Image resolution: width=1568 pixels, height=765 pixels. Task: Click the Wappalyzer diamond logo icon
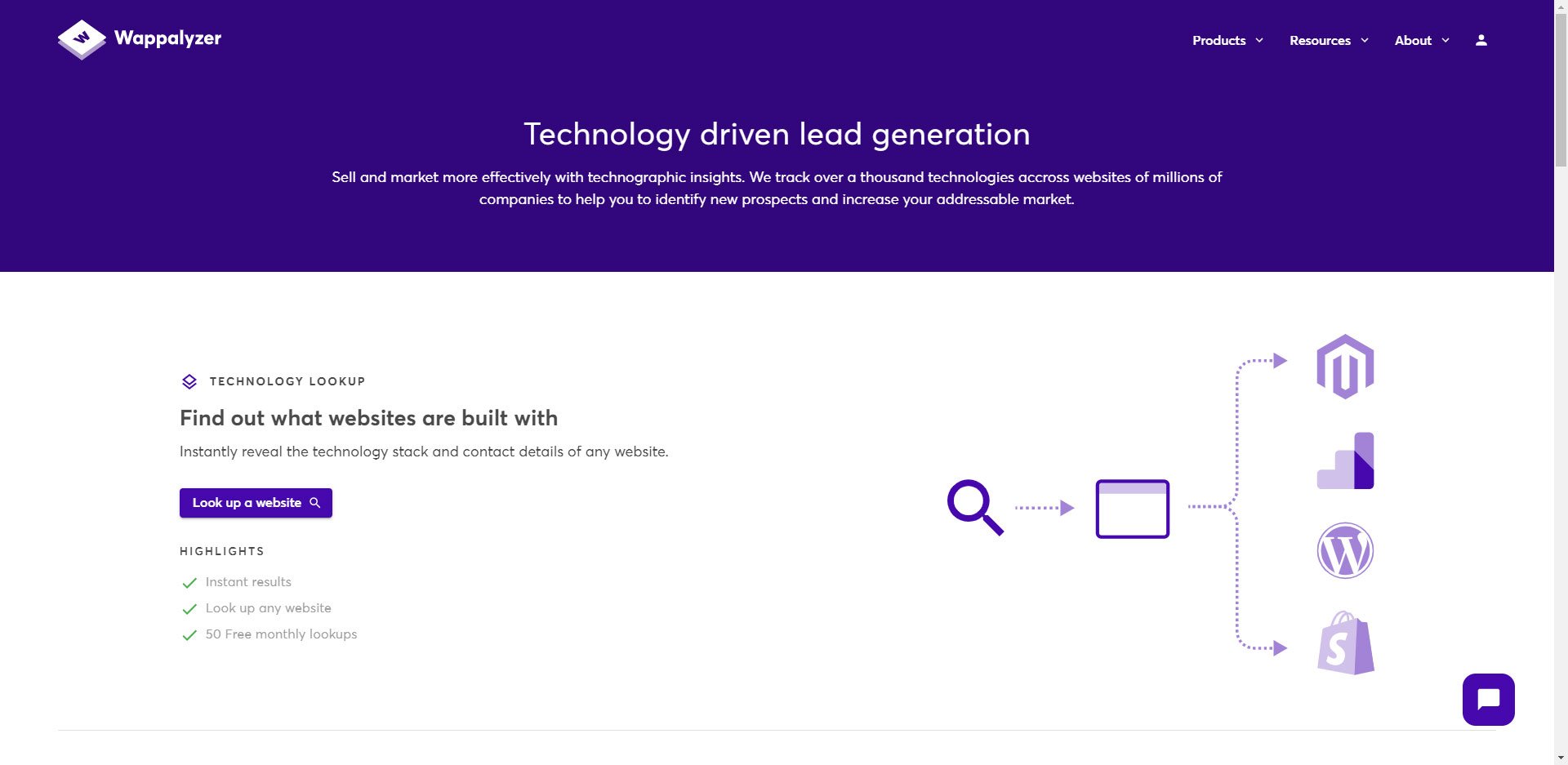coord(82,39)
